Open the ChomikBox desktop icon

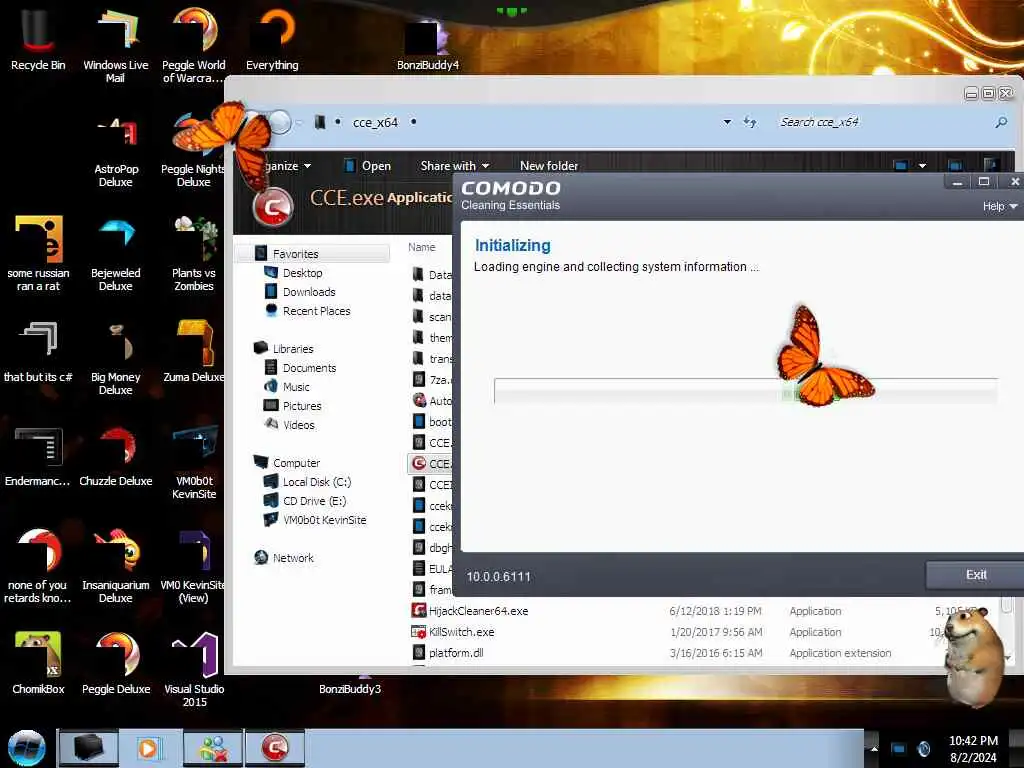pyautogui.click(x=38, y=662)
